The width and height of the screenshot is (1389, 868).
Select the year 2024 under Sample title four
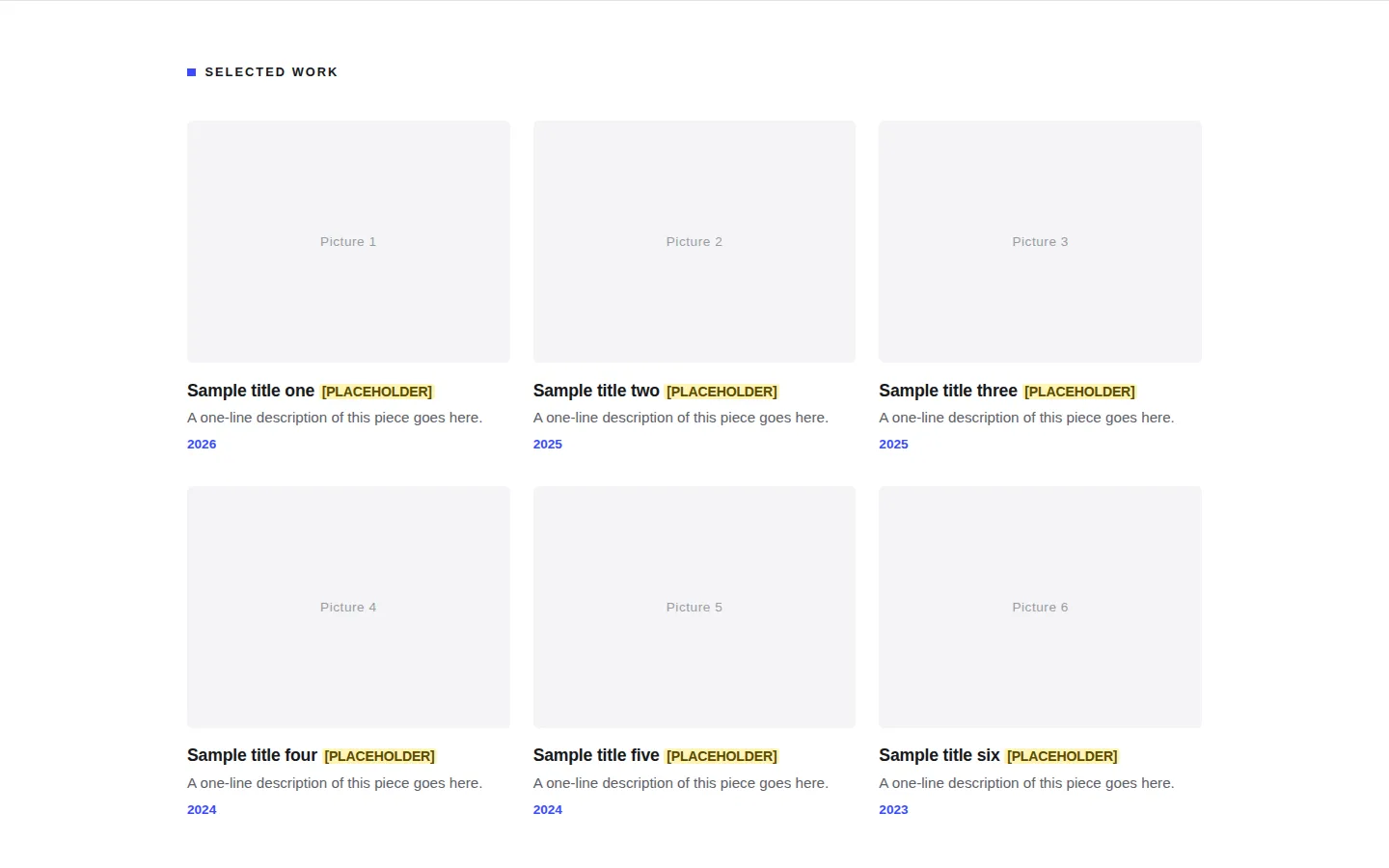coord(202,810)
